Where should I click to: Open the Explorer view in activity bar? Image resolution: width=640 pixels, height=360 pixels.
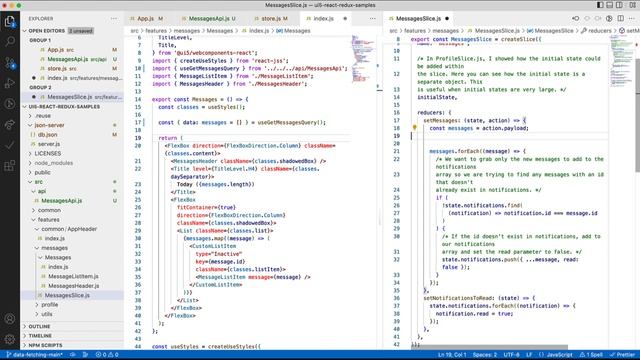tap(9, 21)
